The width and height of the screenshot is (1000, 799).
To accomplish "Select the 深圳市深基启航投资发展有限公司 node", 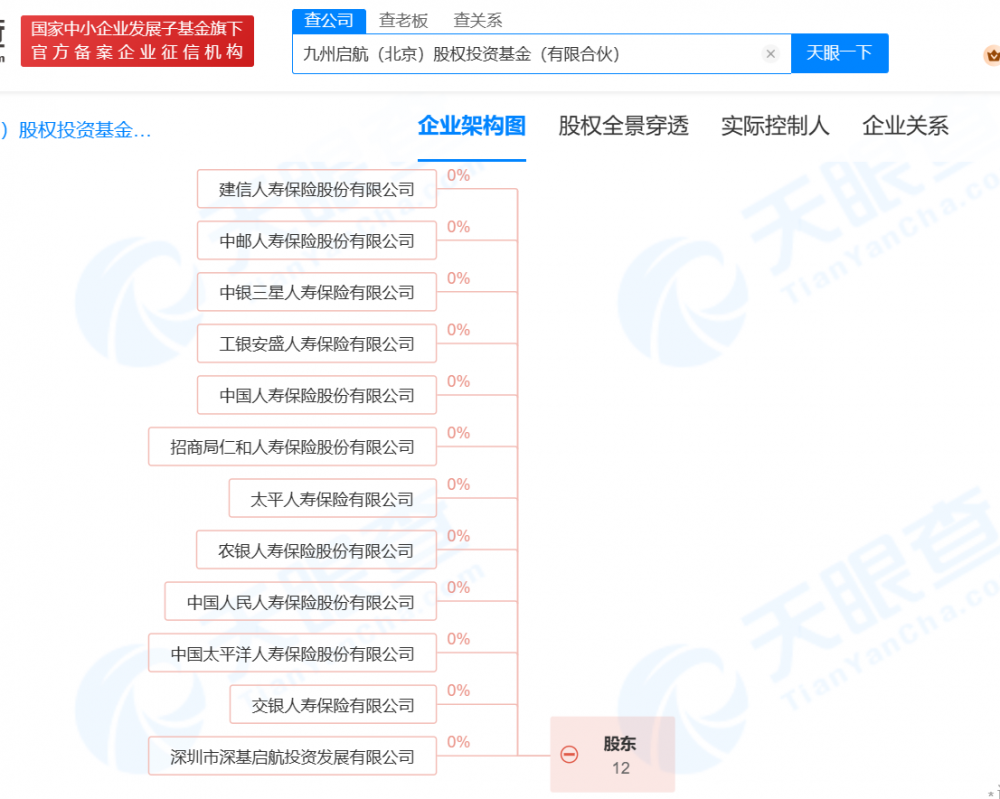I will click(293, 756).
